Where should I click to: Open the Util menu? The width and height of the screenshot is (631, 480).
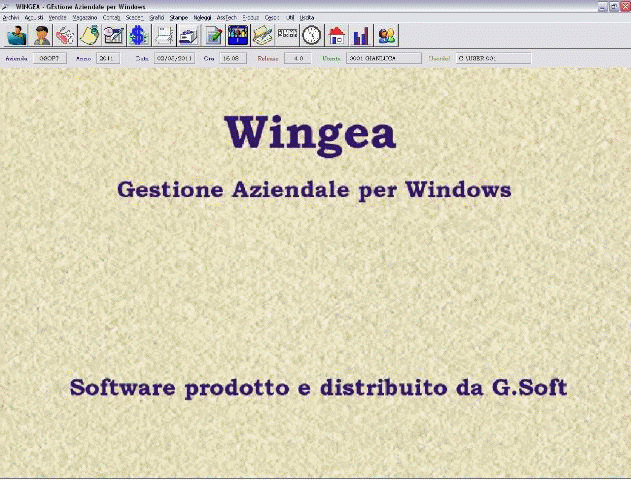click(290, 18)
